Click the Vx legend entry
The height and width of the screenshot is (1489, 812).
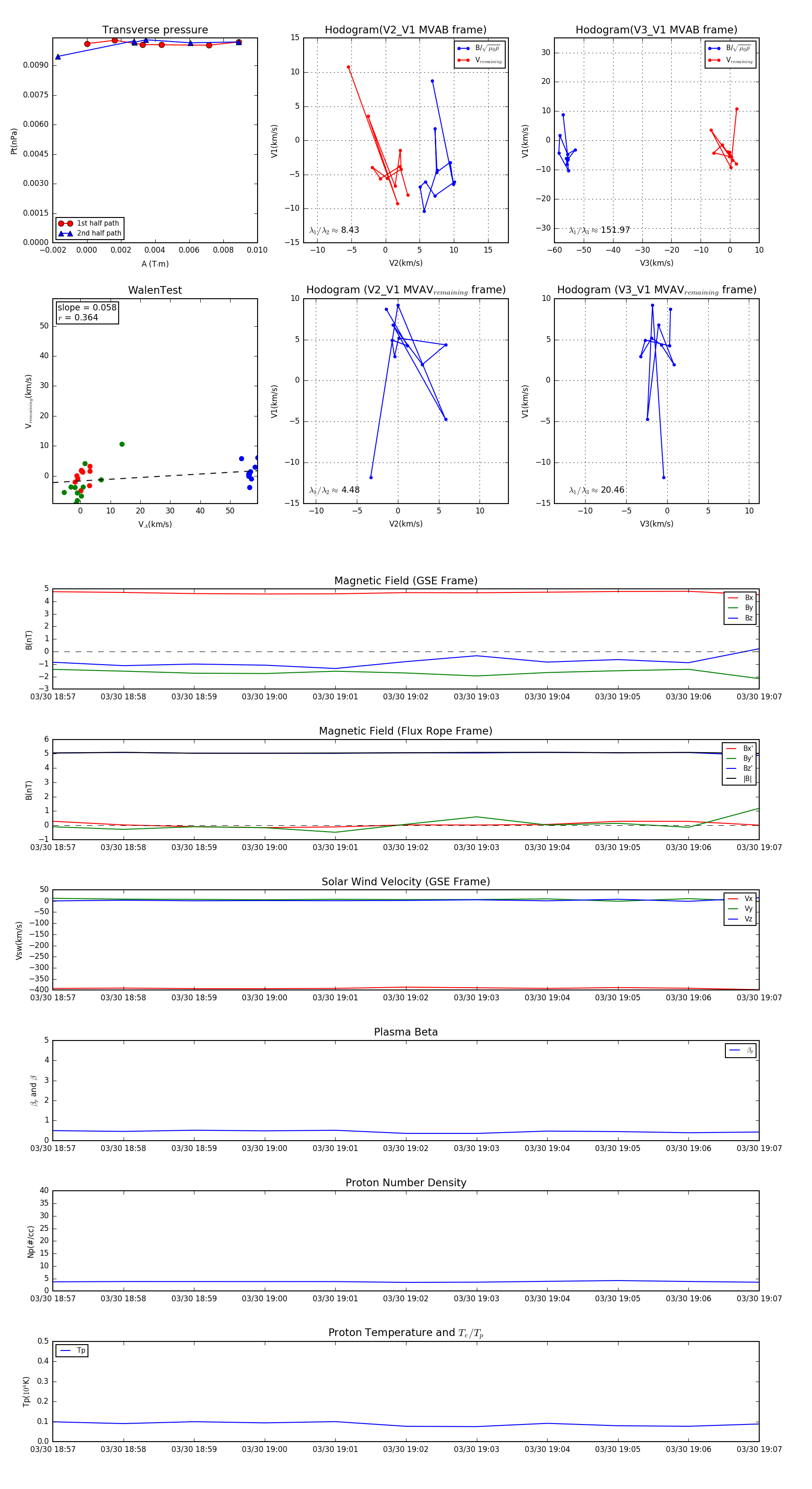tap(740, 899)
